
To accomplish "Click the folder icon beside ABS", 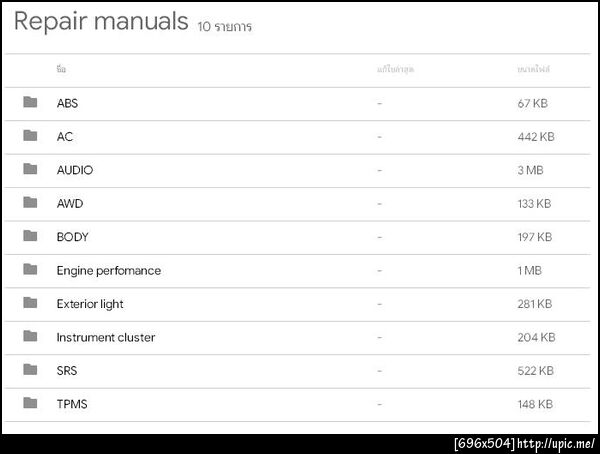I will [30, 102].
